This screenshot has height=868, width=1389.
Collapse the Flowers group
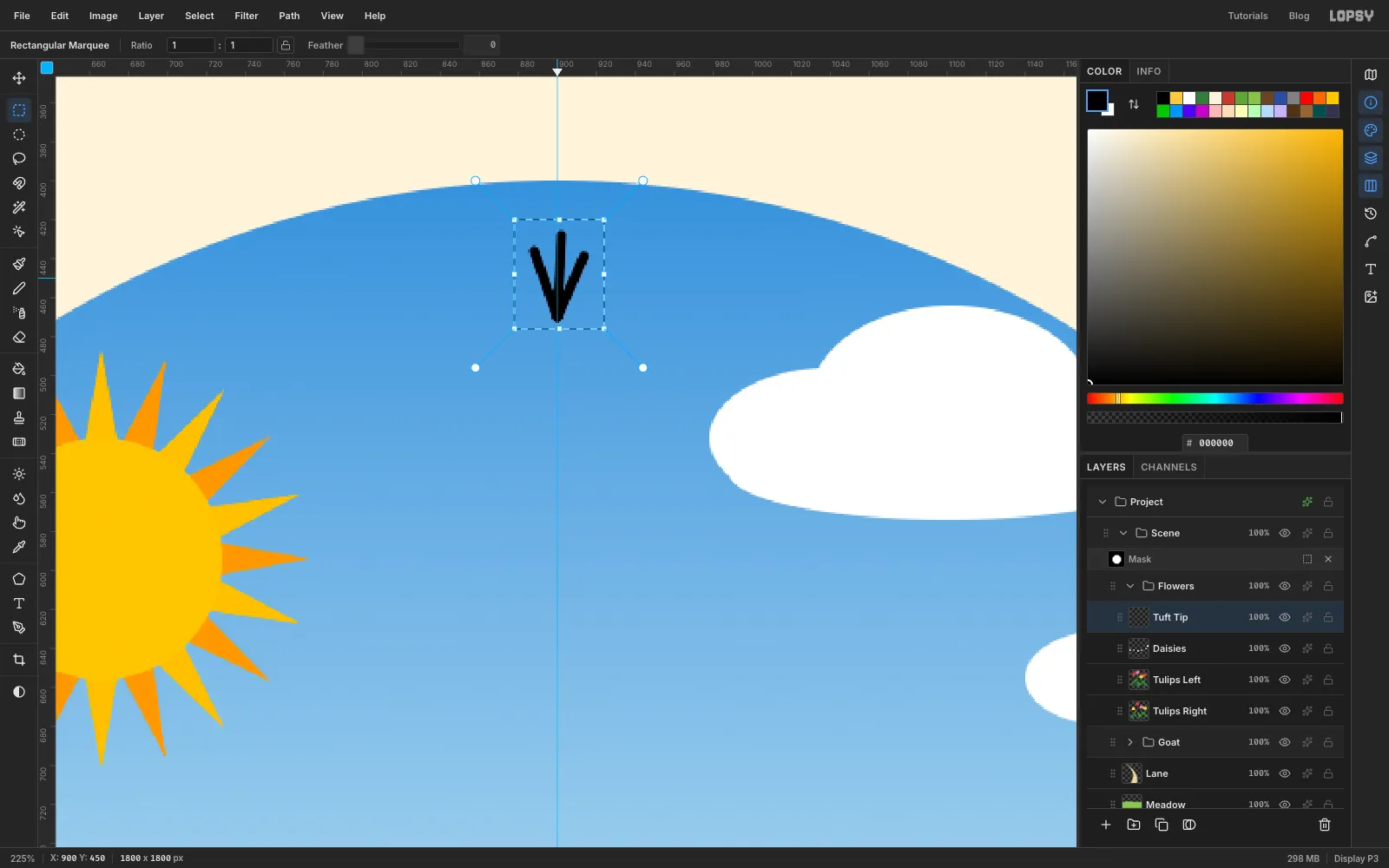[1130, 586]
